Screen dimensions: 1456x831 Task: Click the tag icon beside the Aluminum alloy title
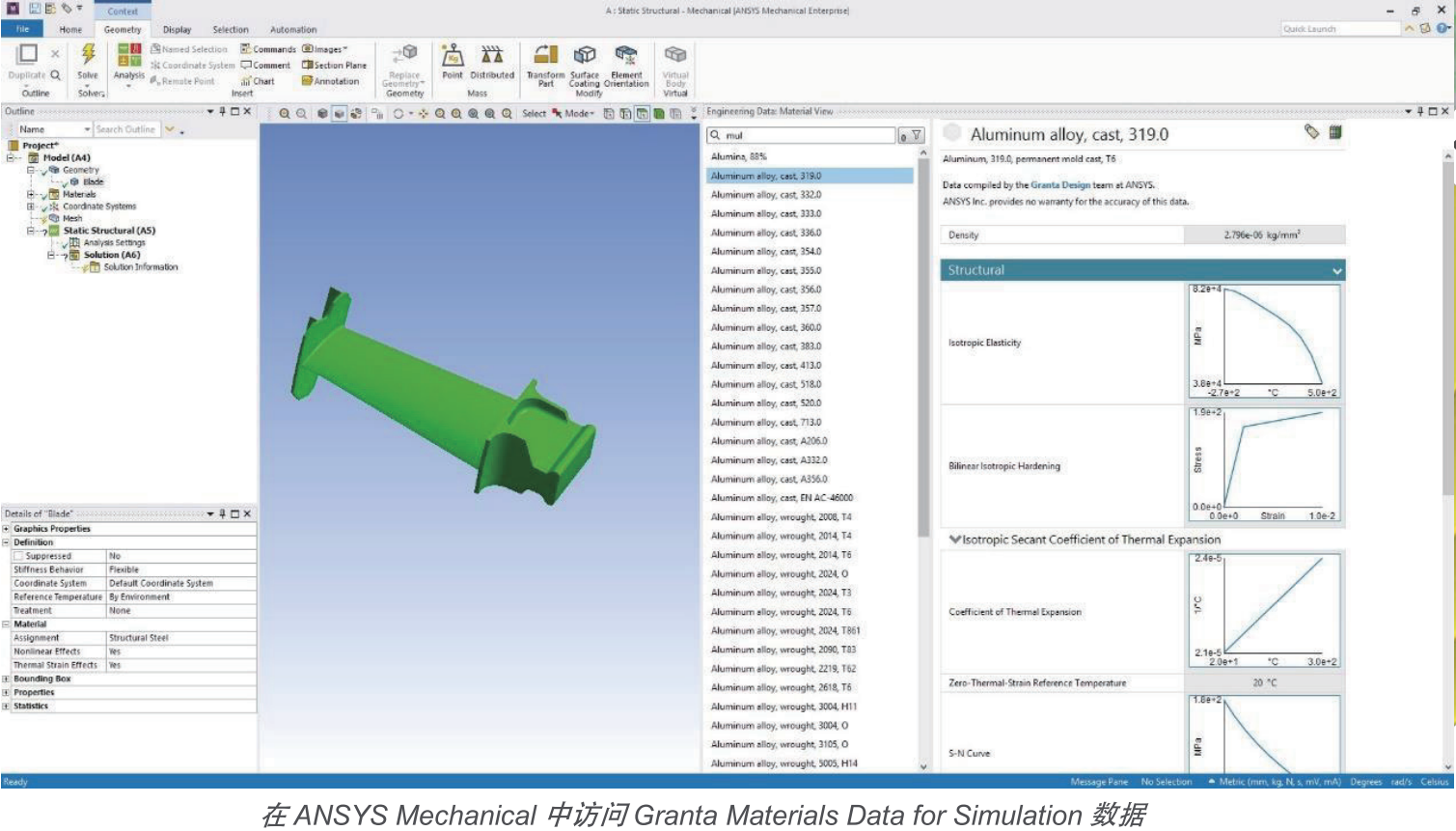click(1311, 132)
